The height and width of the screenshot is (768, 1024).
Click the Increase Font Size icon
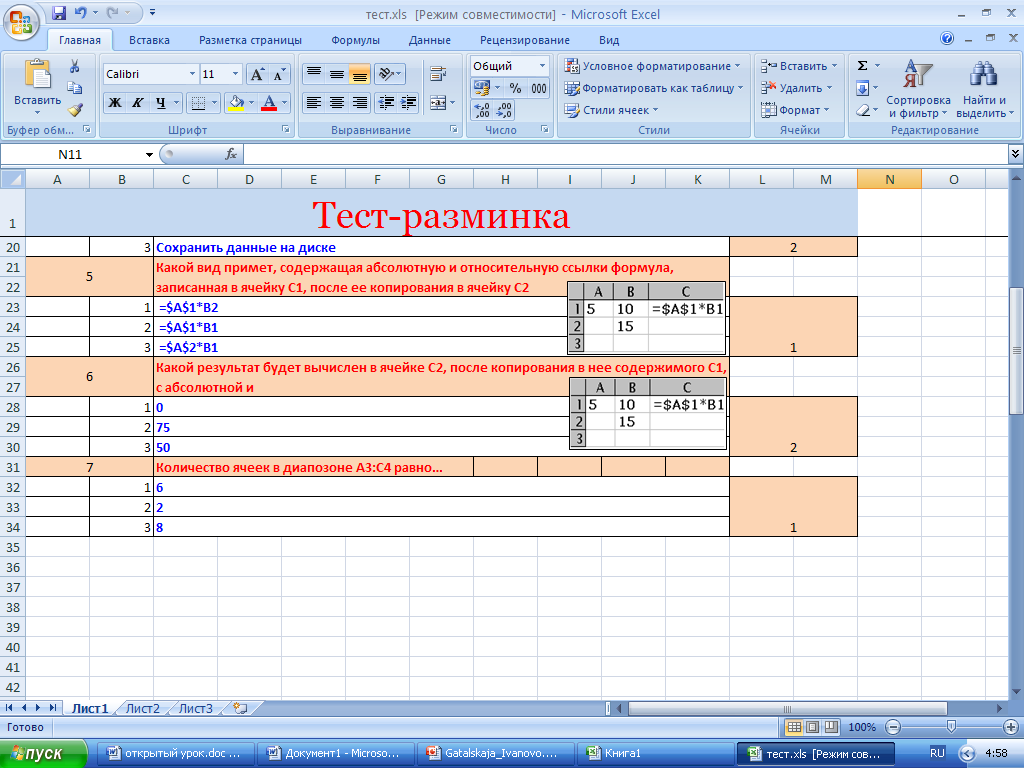point(257,75)
